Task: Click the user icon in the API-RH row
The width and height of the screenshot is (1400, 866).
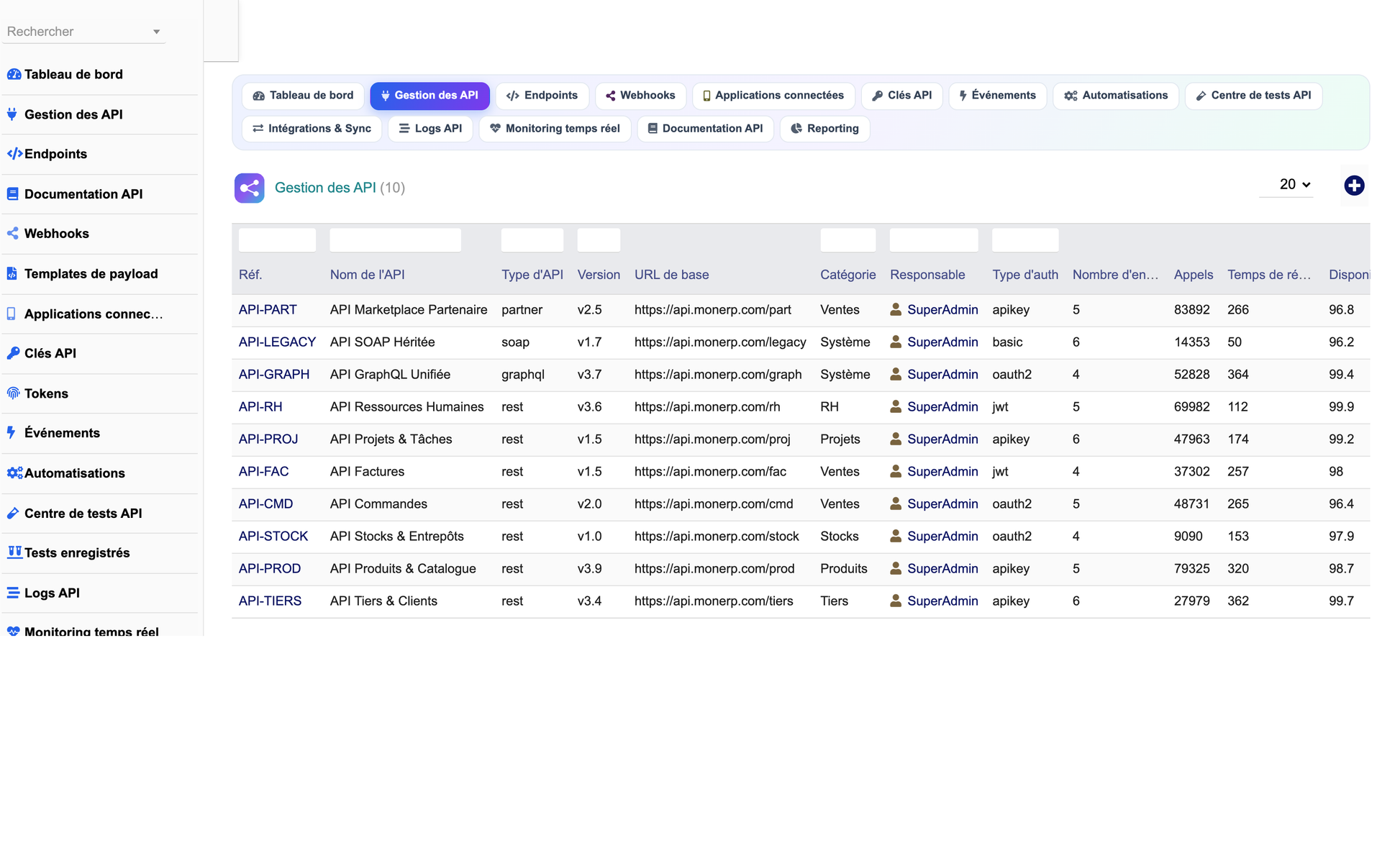Action: coord(896,406)
